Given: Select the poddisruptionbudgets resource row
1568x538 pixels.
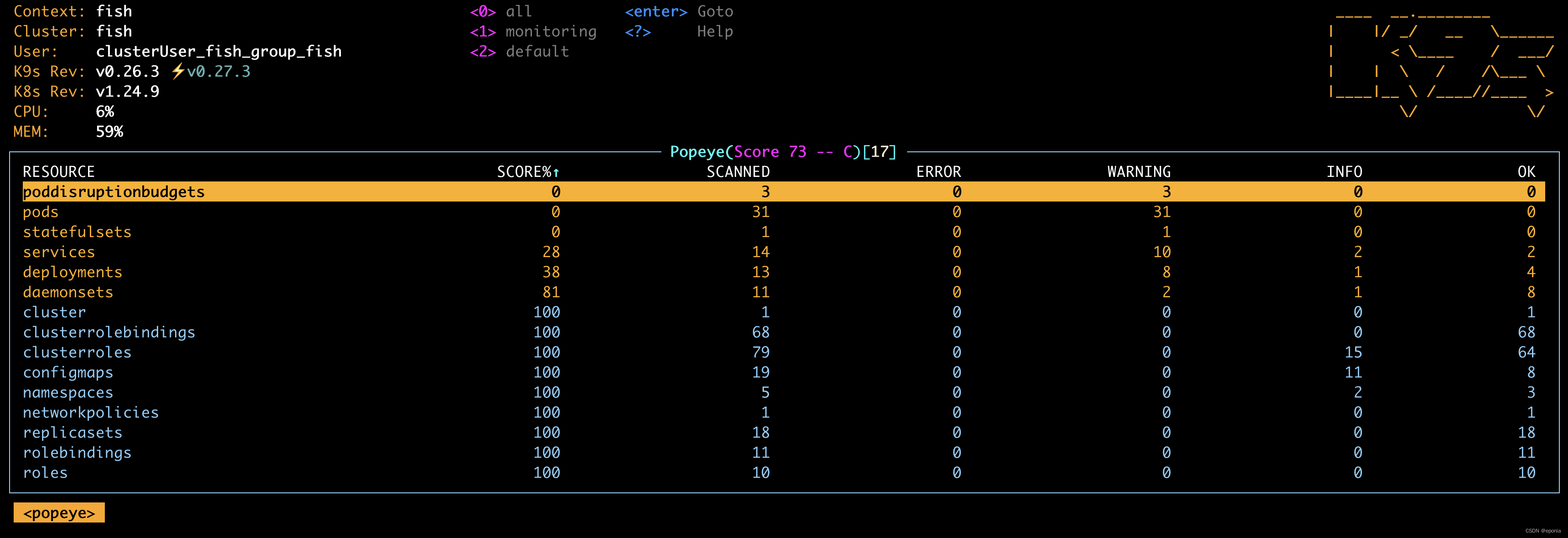Looking at the screenshot, I should (x=784, y=191).
